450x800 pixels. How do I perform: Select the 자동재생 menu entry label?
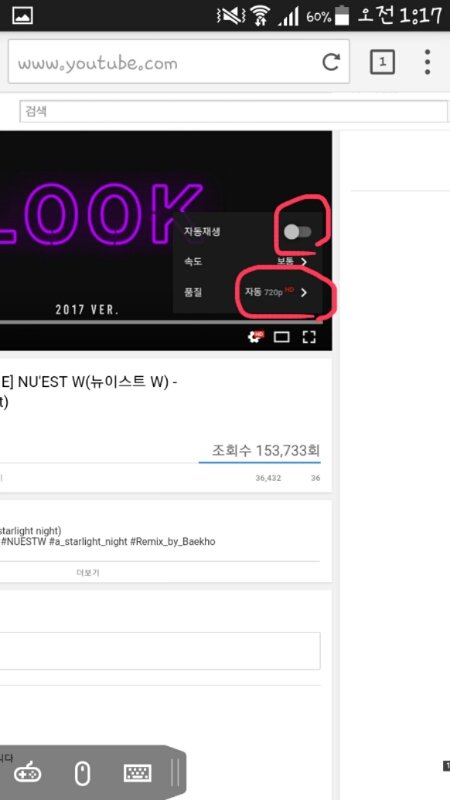click(x=202, y=232)
